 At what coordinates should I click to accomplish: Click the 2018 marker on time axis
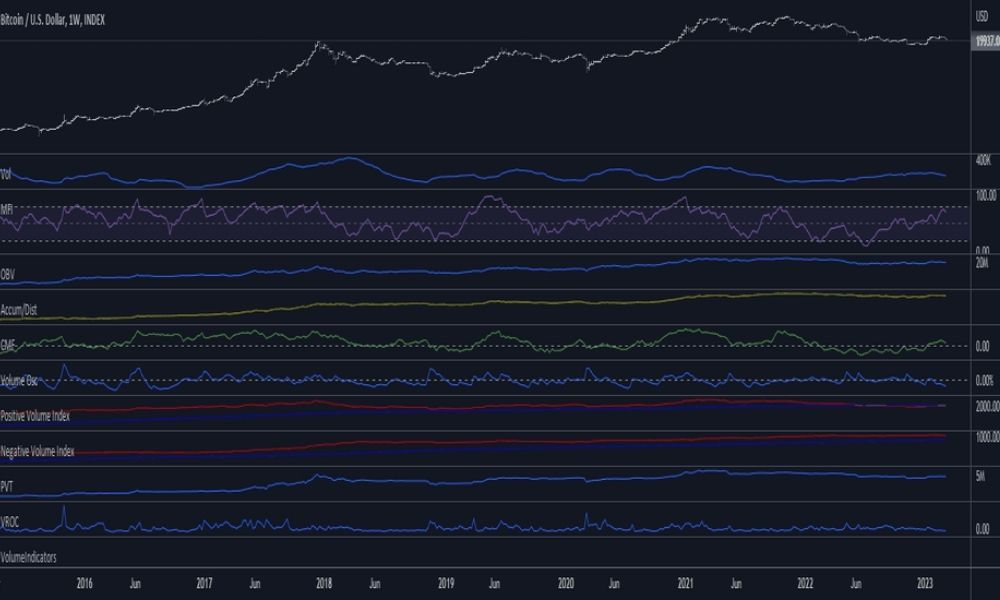pos(324,583)
